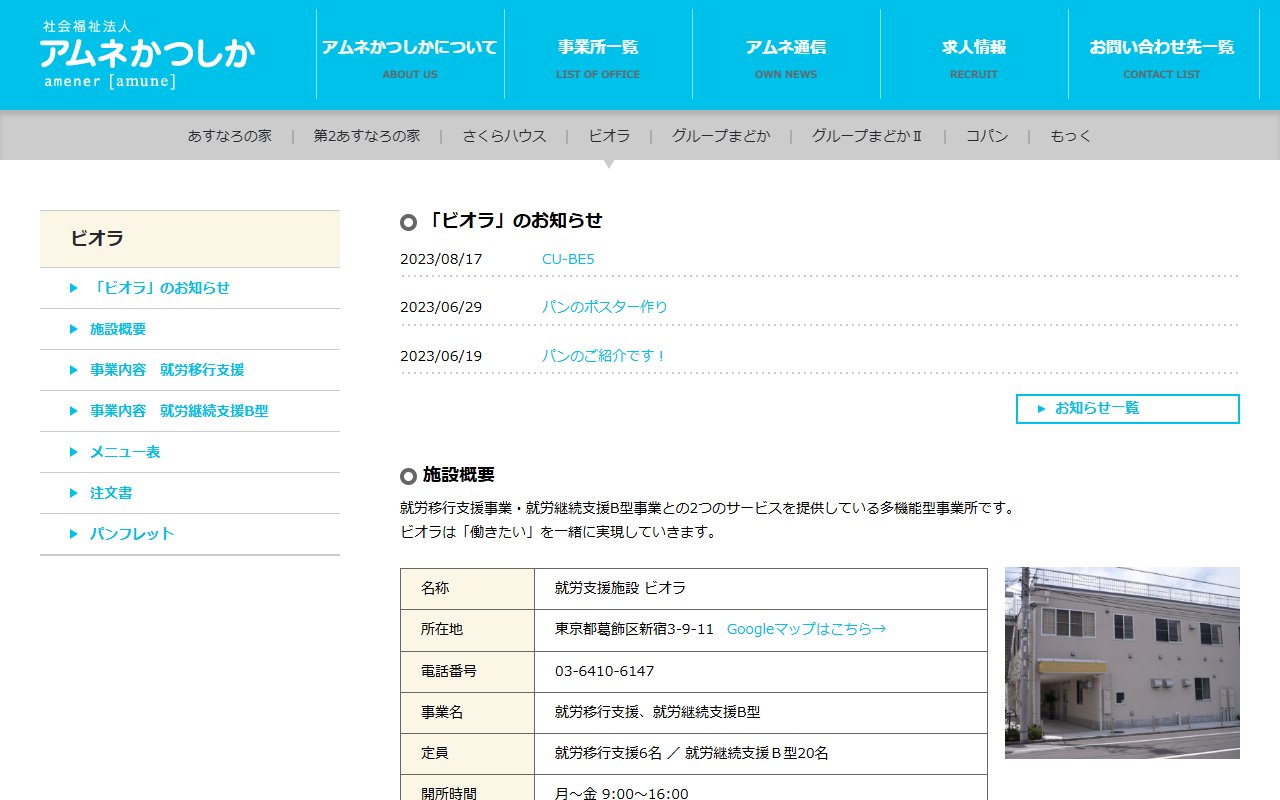Click capacity text 就労移行支援6名 ／ 就労継続支援Ｂ型20名
Viewport: 1280px width, 800px height.
[x=692, y=753]
